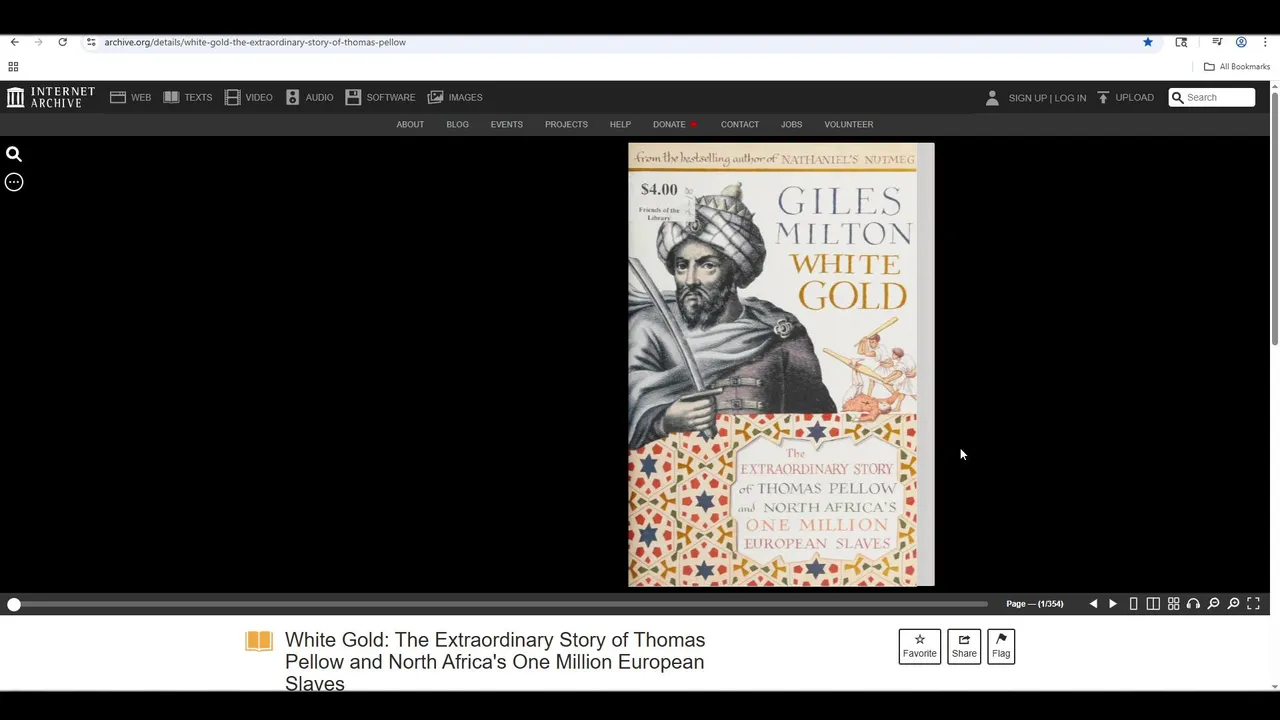Focus the Internet Archive search field
The width and height of the screenshot is (1280, 720).
pos(1212,97)
